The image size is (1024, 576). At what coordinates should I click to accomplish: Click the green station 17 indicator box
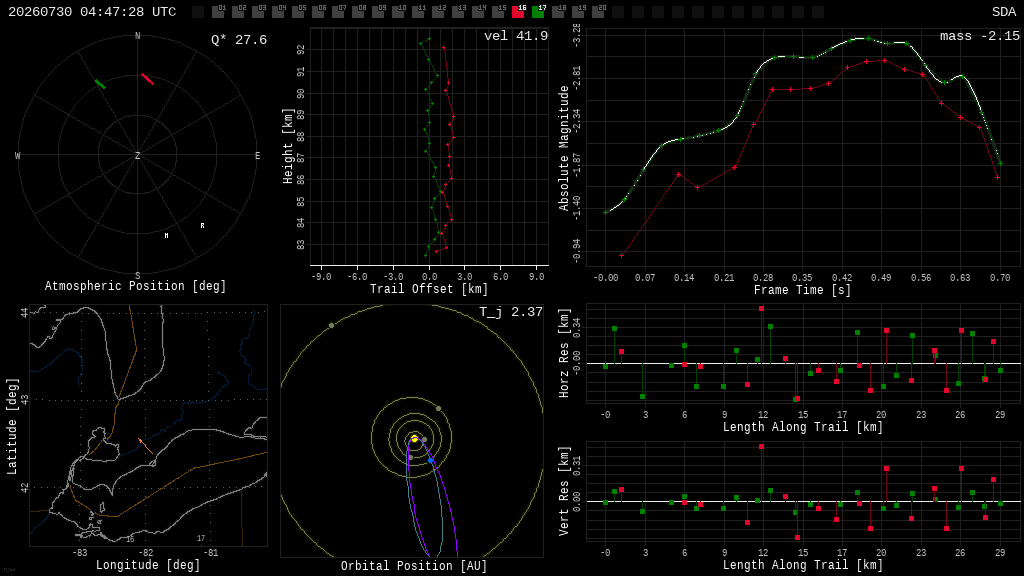[x=538, y=12]
